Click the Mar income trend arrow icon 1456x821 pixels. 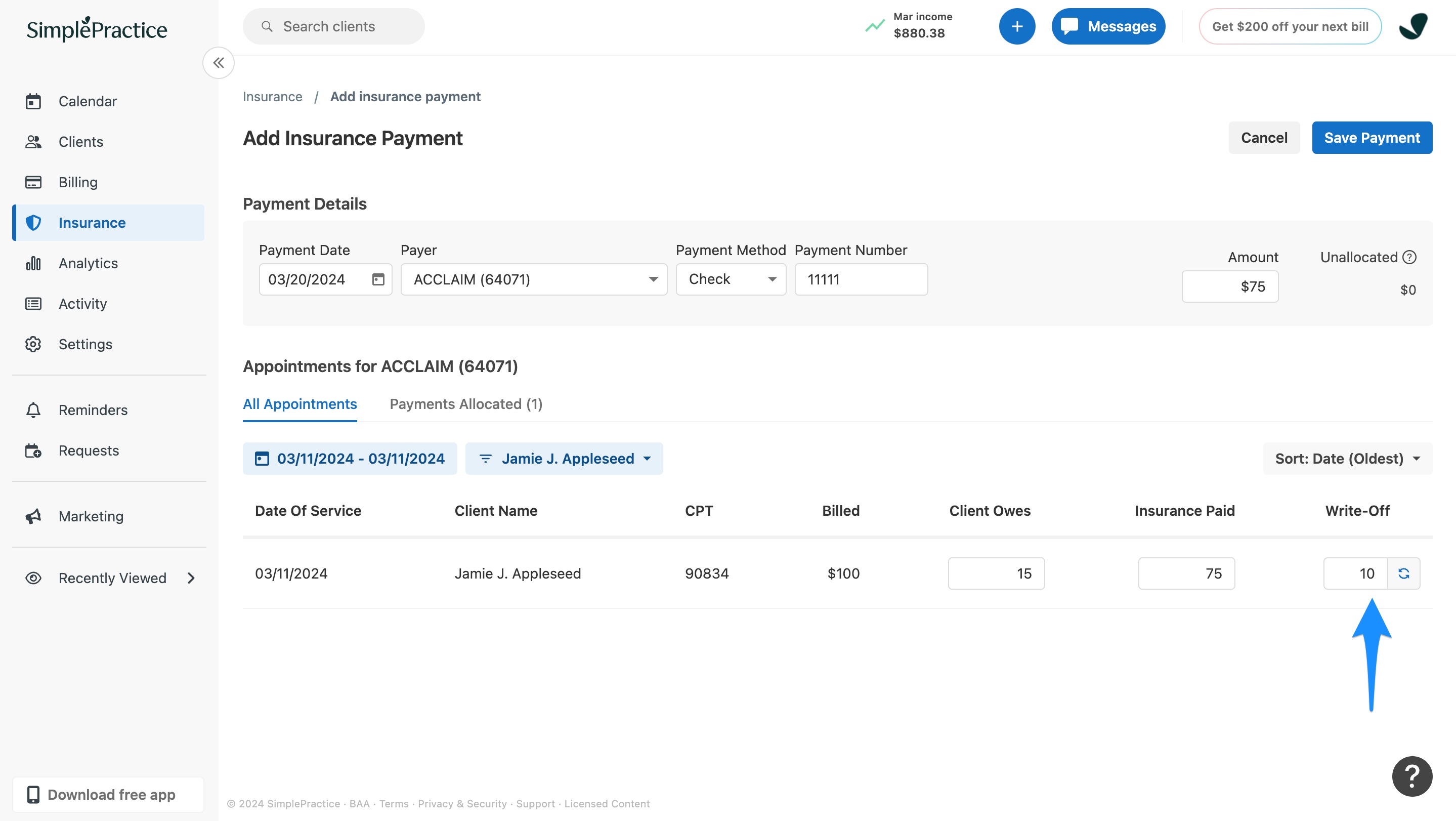tap(874, 25)
